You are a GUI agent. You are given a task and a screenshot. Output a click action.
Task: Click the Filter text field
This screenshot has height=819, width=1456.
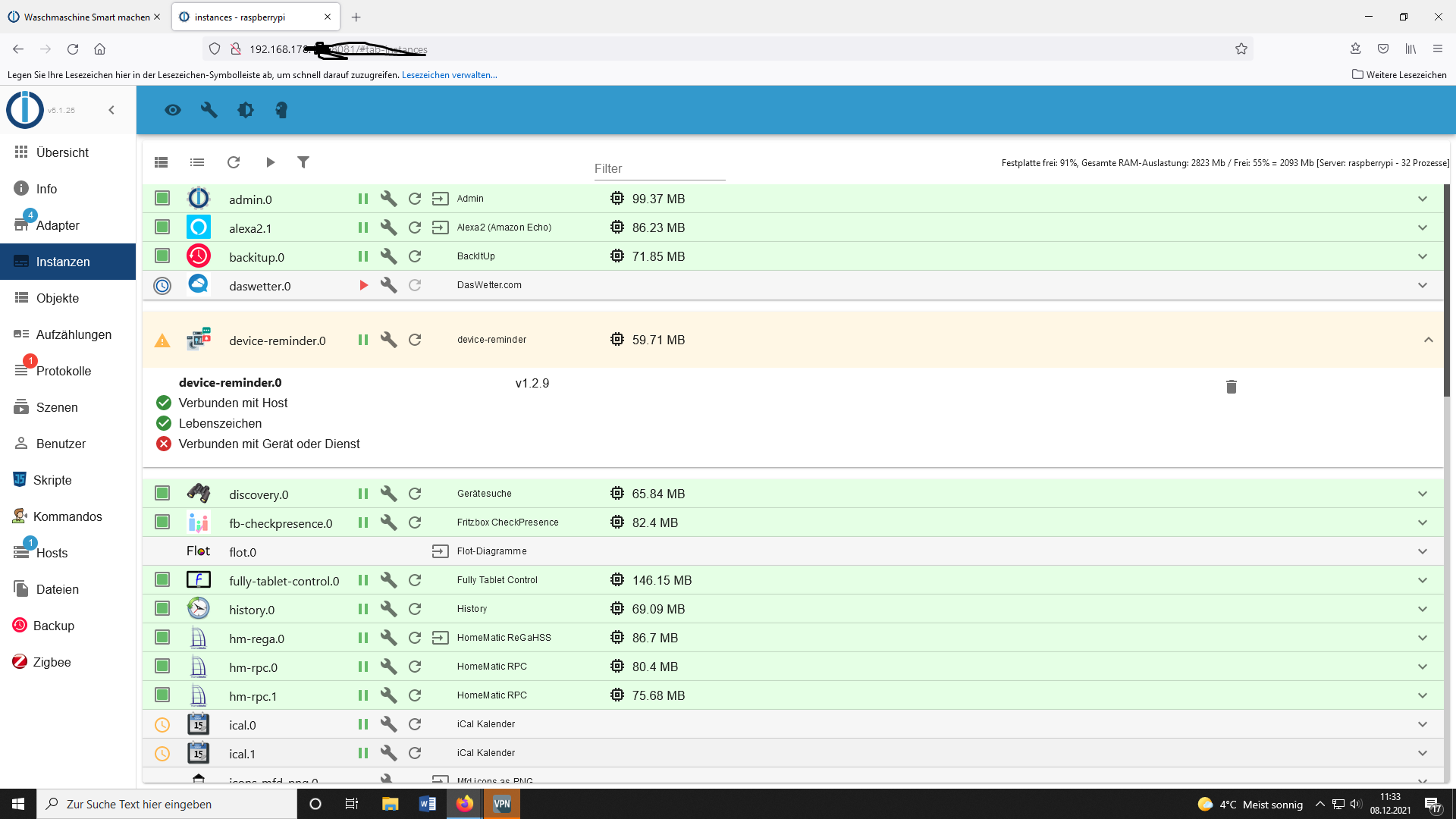coord(659,168)
